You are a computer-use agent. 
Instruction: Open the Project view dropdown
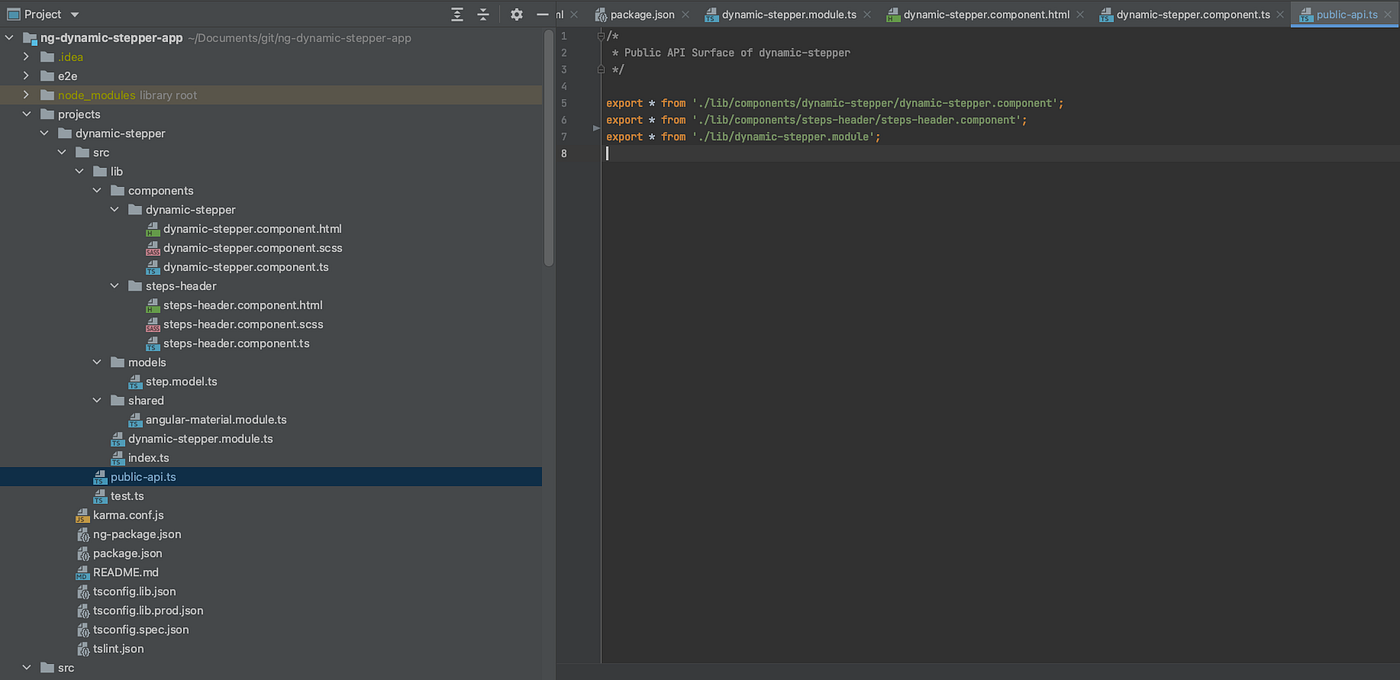point(75,14)
